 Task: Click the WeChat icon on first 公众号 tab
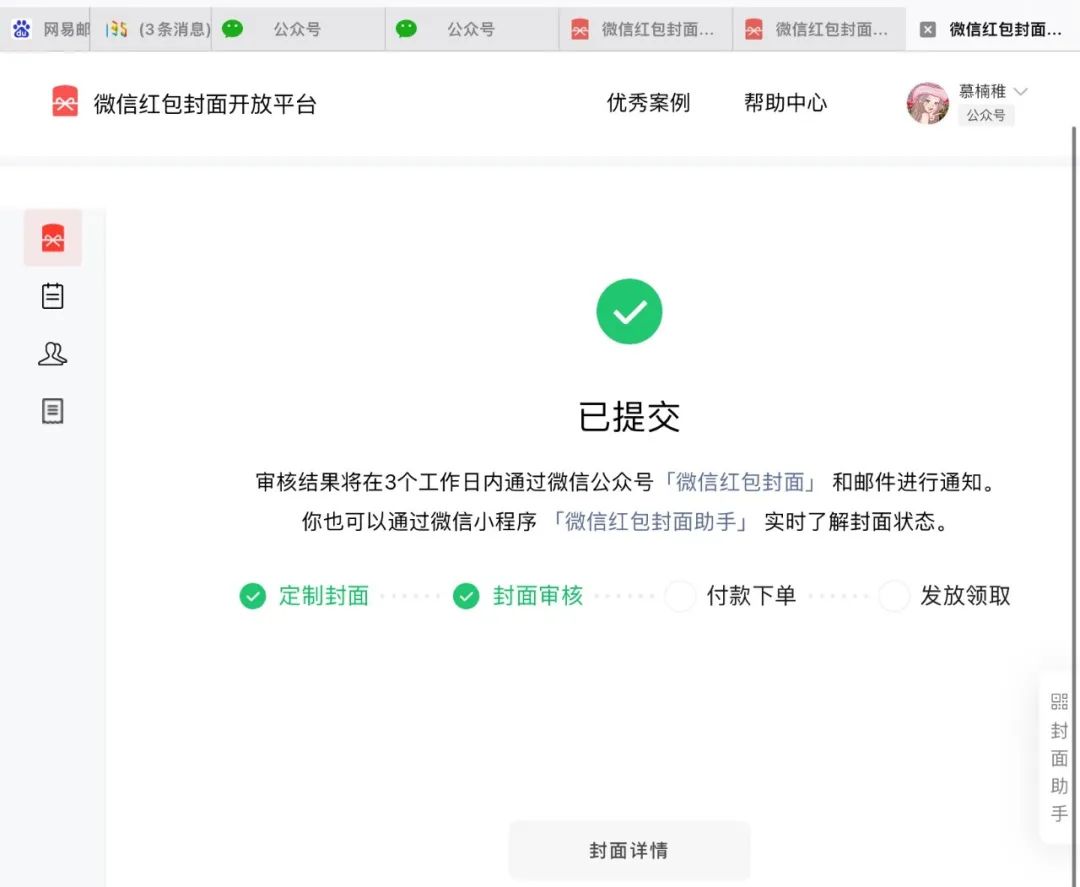tap(232, 29)
